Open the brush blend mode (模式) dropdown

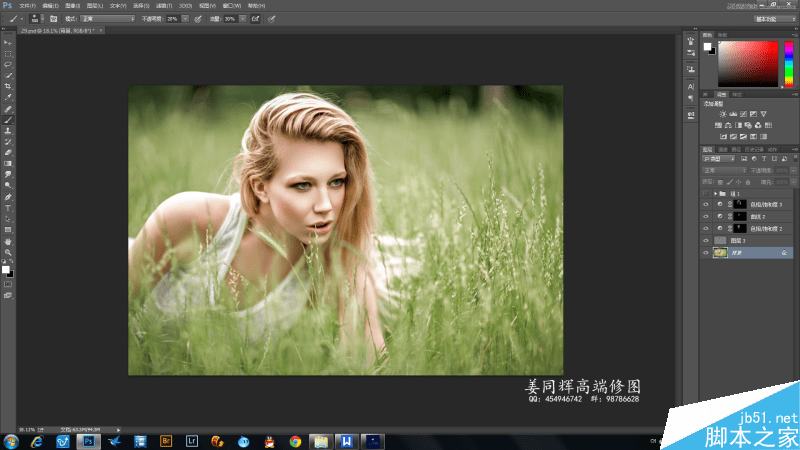point(109,18)
